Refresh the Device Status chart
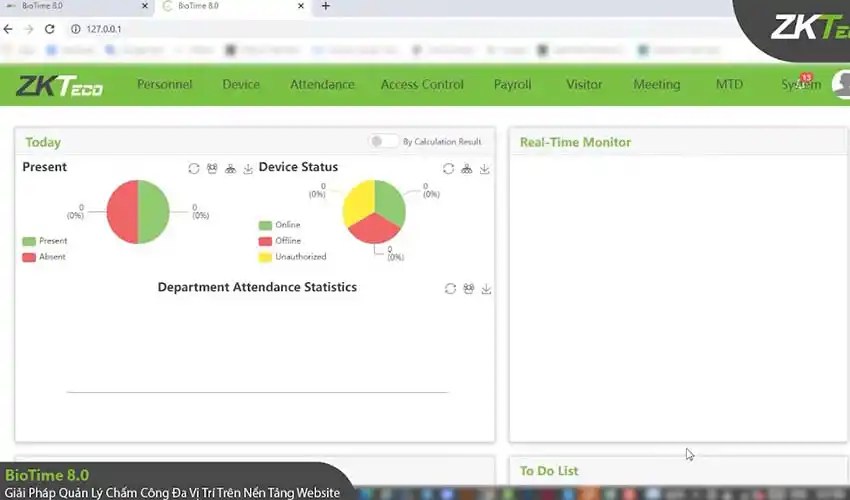This screenshot has height=500, width=850. click(x=449, y=169)
